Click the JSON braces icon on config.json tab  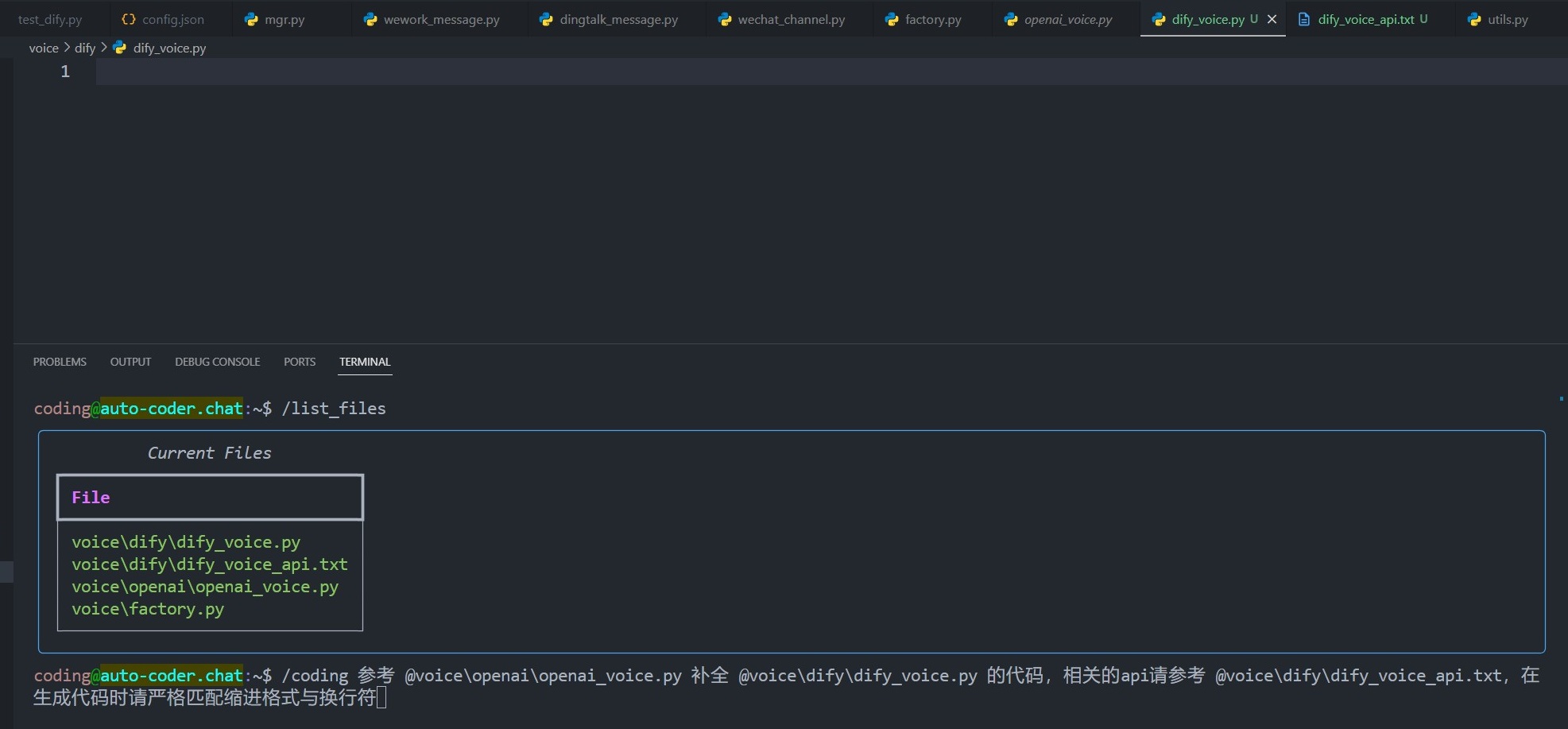128,19
